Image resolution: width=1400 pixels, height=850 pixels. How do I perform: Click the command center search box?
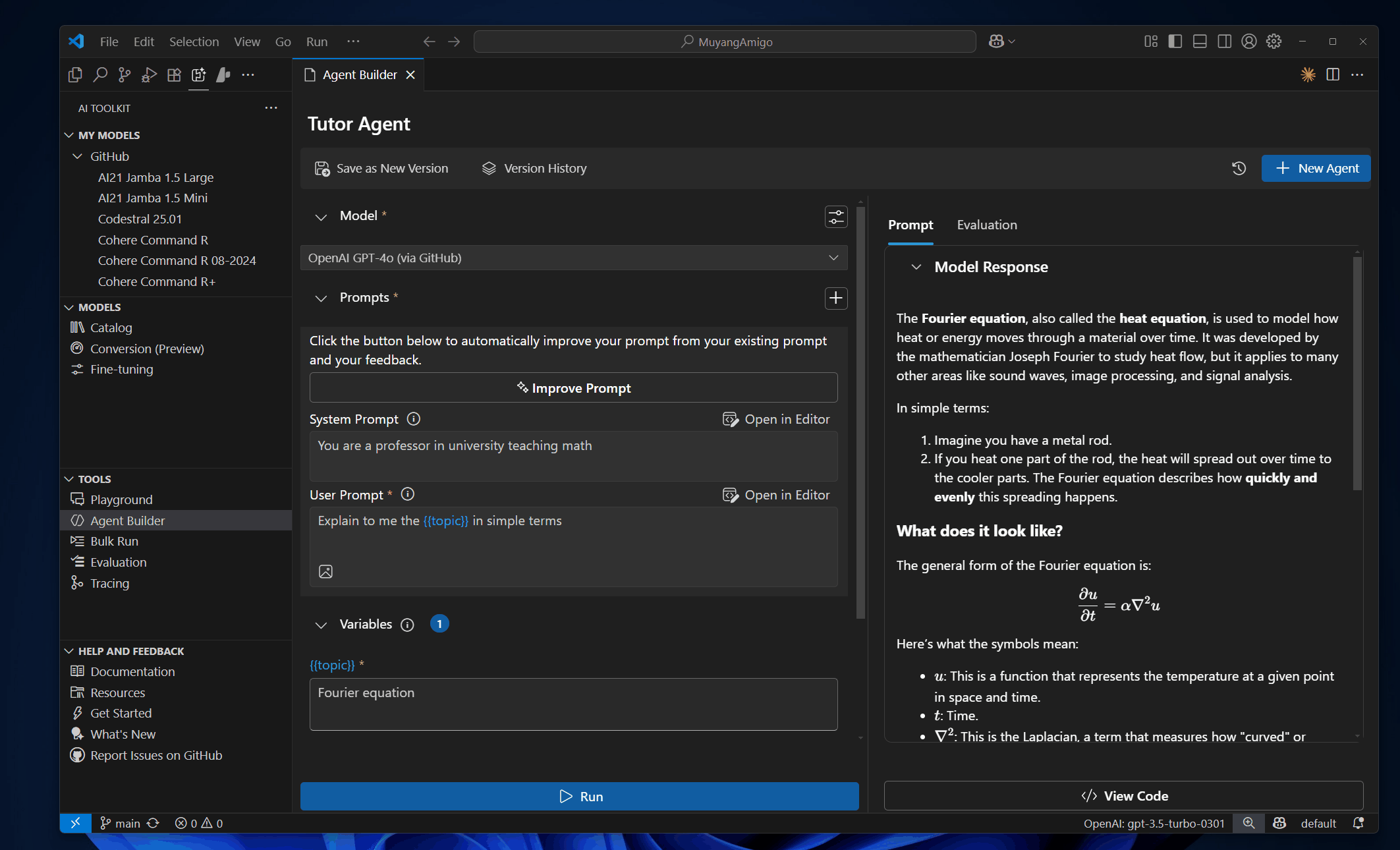[x=725, y=42]
